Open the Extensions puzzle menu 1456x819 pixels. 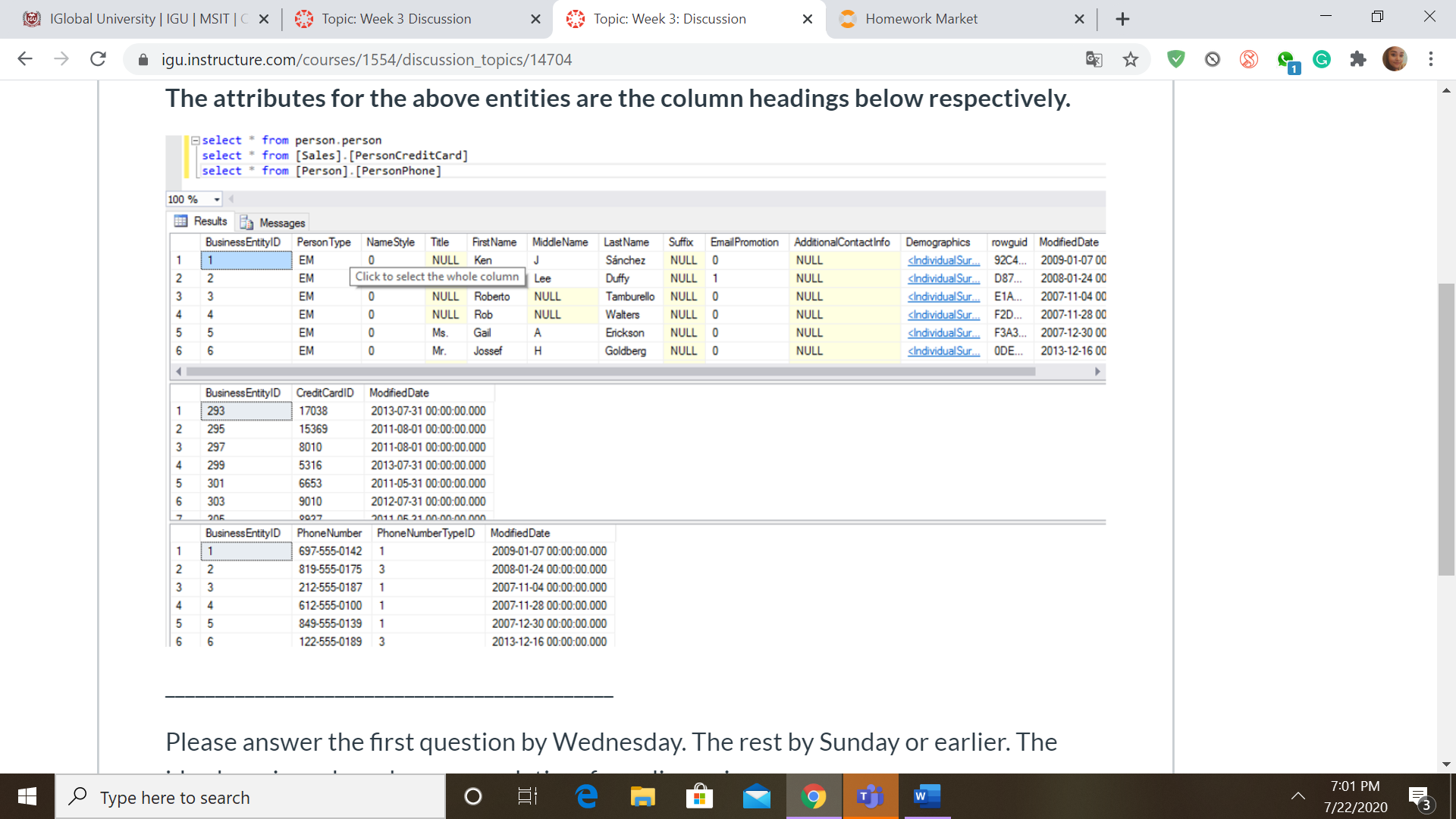(1358, 59)
